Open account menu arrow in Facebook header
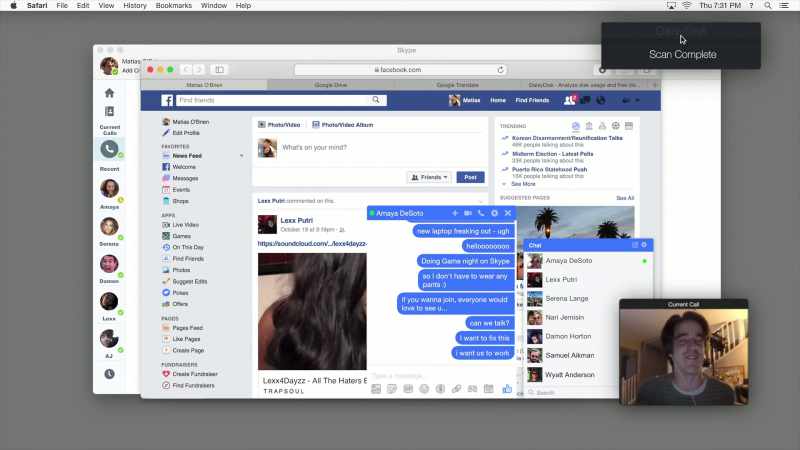The height and width of the screenshot is (450, 800). pos(637,101)
